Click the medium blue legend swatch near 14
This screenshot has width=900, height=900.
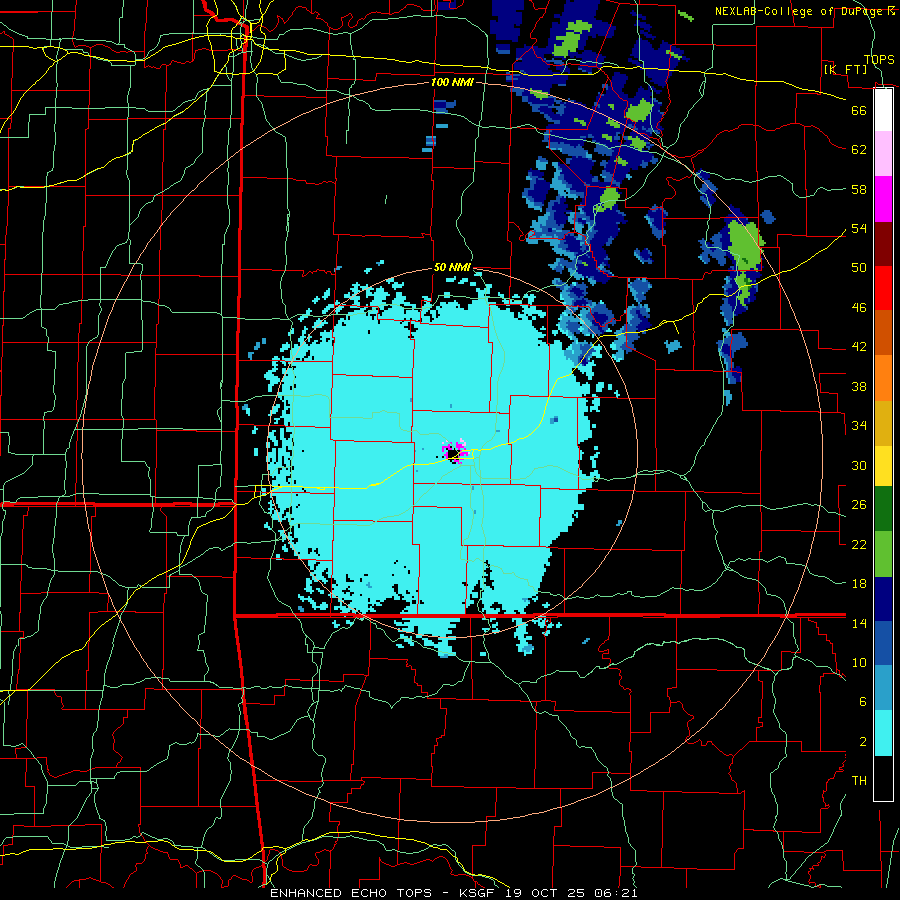pos(883,643)
